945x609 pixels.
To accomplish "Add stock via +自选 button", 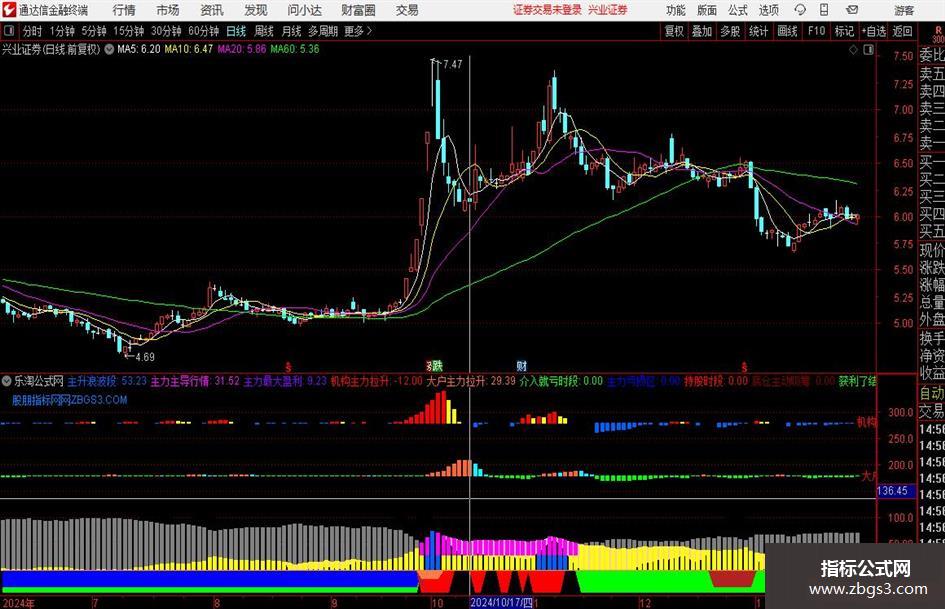I will [x=874, y=31].
